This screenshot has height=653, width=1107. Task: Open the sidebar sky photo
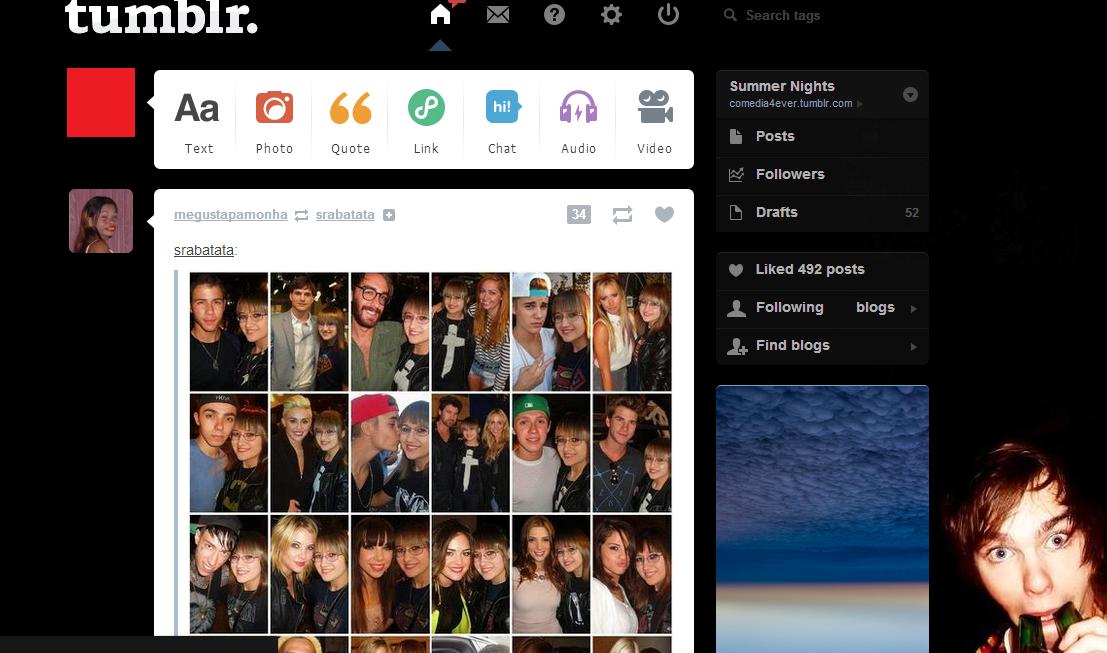pos(822,519)
